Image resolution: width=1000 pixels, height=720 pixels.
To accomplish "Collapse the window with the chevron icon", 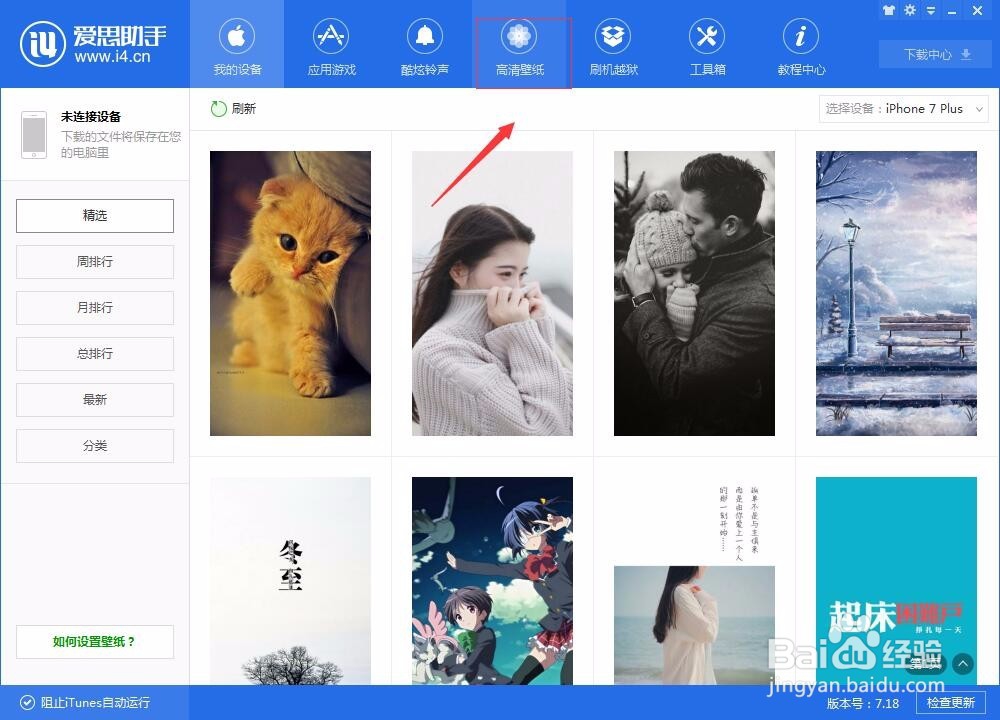I will tap(930, 10).
